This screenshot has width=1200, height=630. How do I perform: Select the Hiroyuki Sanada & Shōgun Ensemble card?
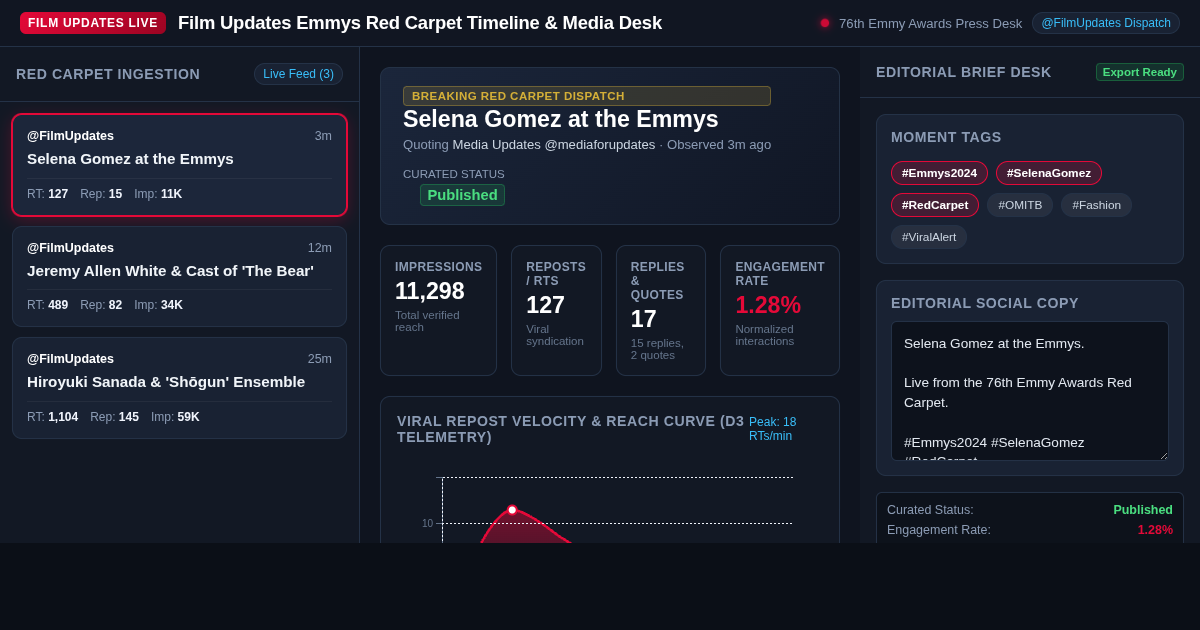(180, 388)
